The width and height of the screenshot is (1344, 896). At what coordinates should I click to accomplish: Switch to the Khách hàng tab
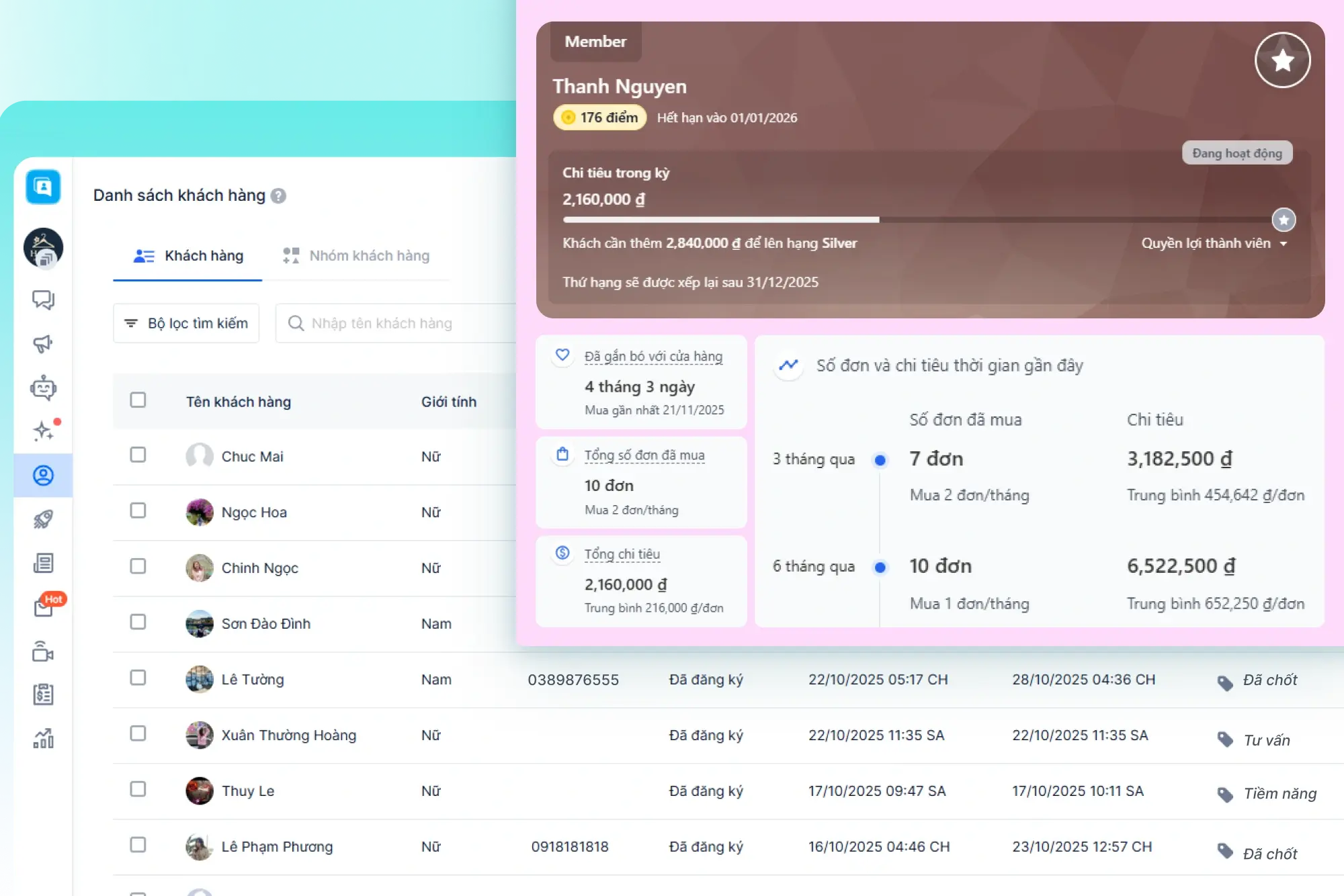click(188, 256)
